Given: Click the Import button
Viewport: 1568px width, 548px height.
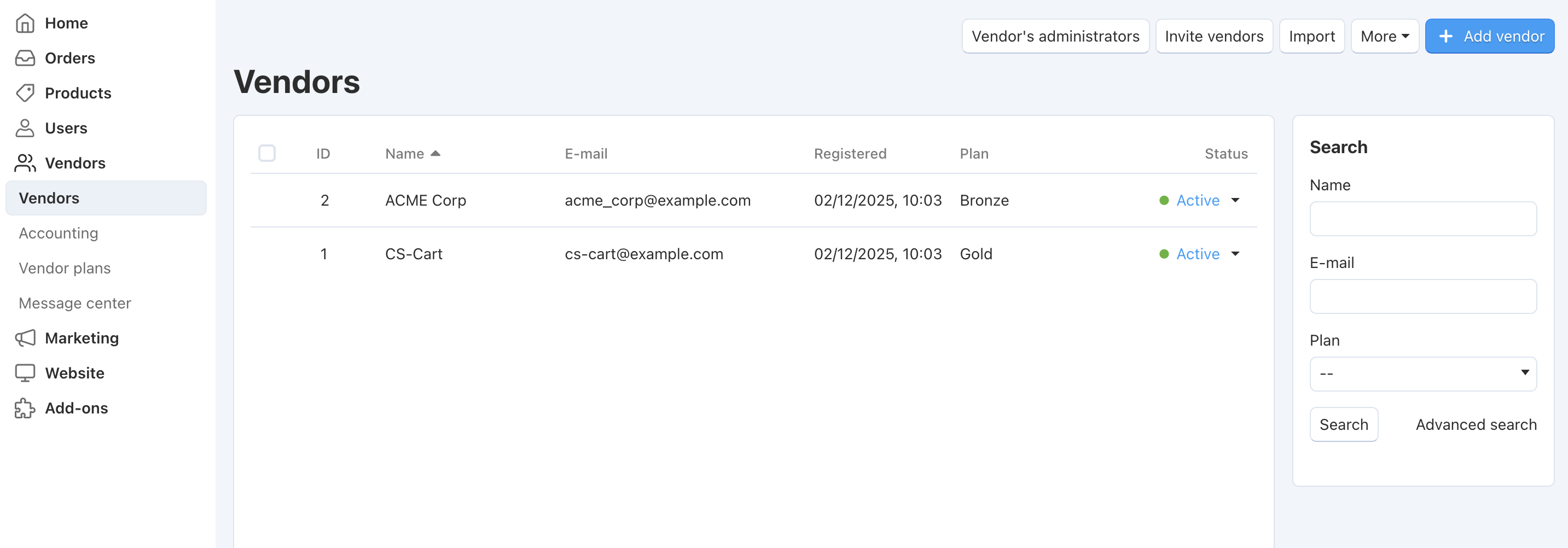Looking at the screenshot, I should coord(1312,37).
